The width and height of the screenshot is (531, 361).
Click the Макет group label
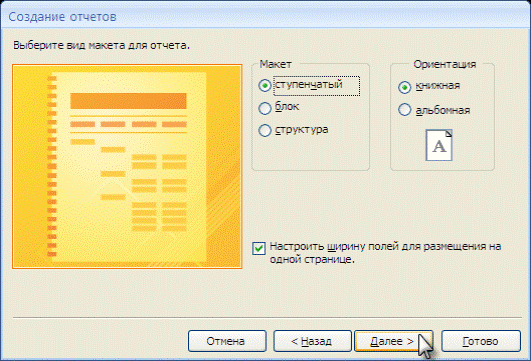pos(275,64)
